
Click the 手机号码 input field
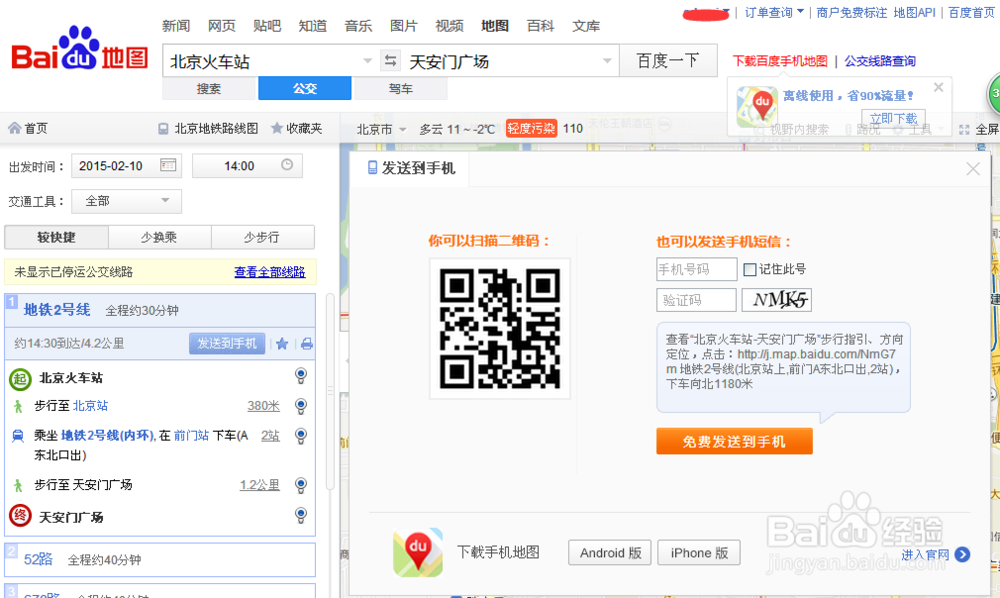696,270
